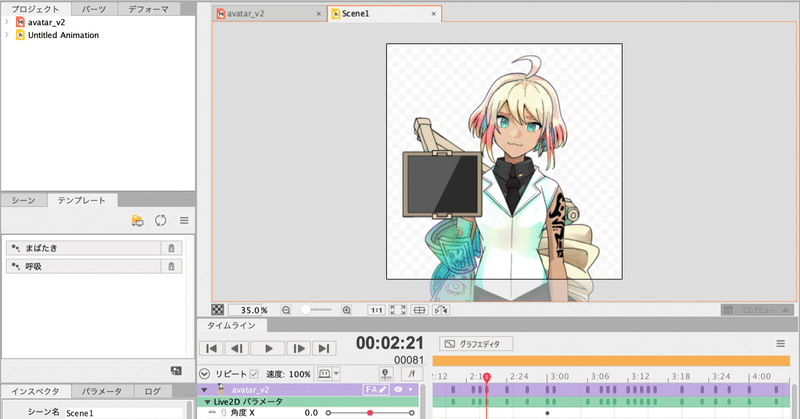Switch to the プロジェクト tab
This screenshot has height=419, width=800.
(x=36, y=9)
